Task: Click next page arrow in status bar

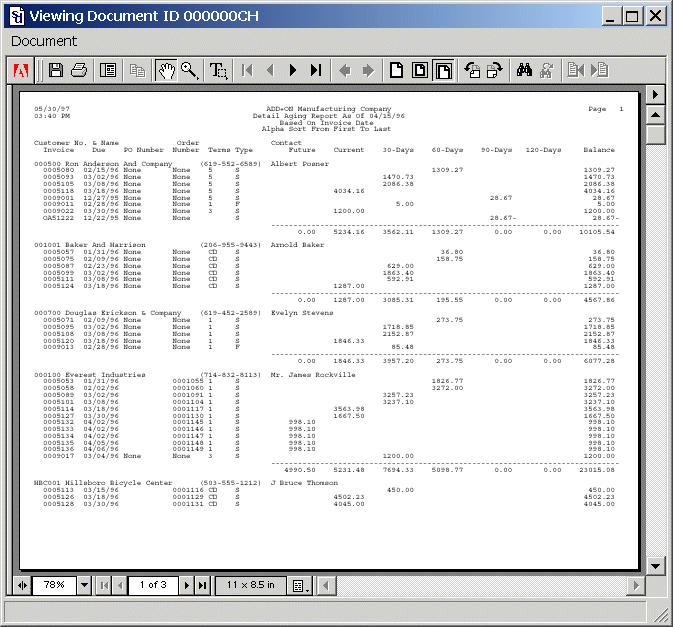Action: pos(186,585)
